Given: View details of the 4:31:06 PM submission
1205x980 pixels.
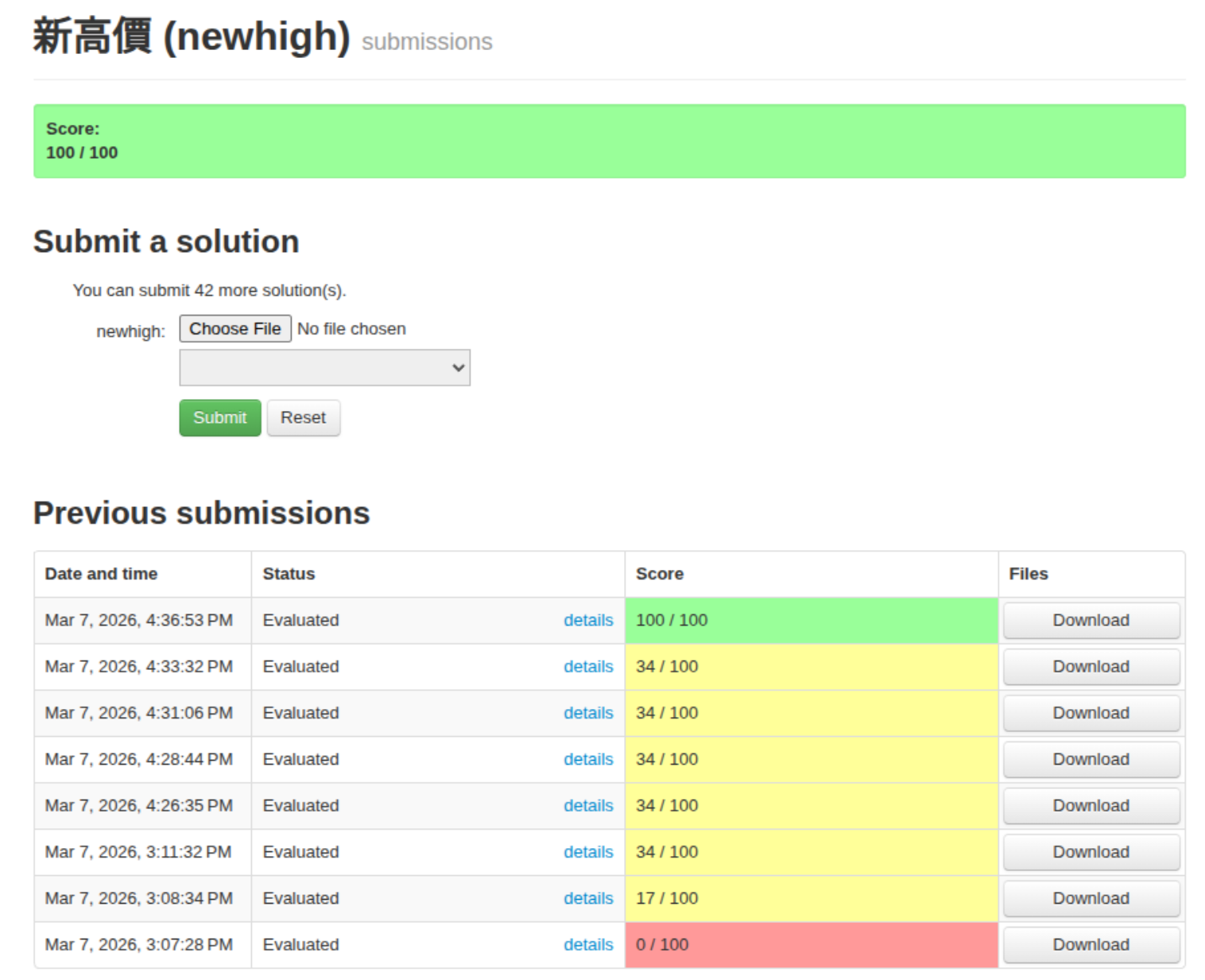Looking at the screenshot, I should click(x=587, y=714).
